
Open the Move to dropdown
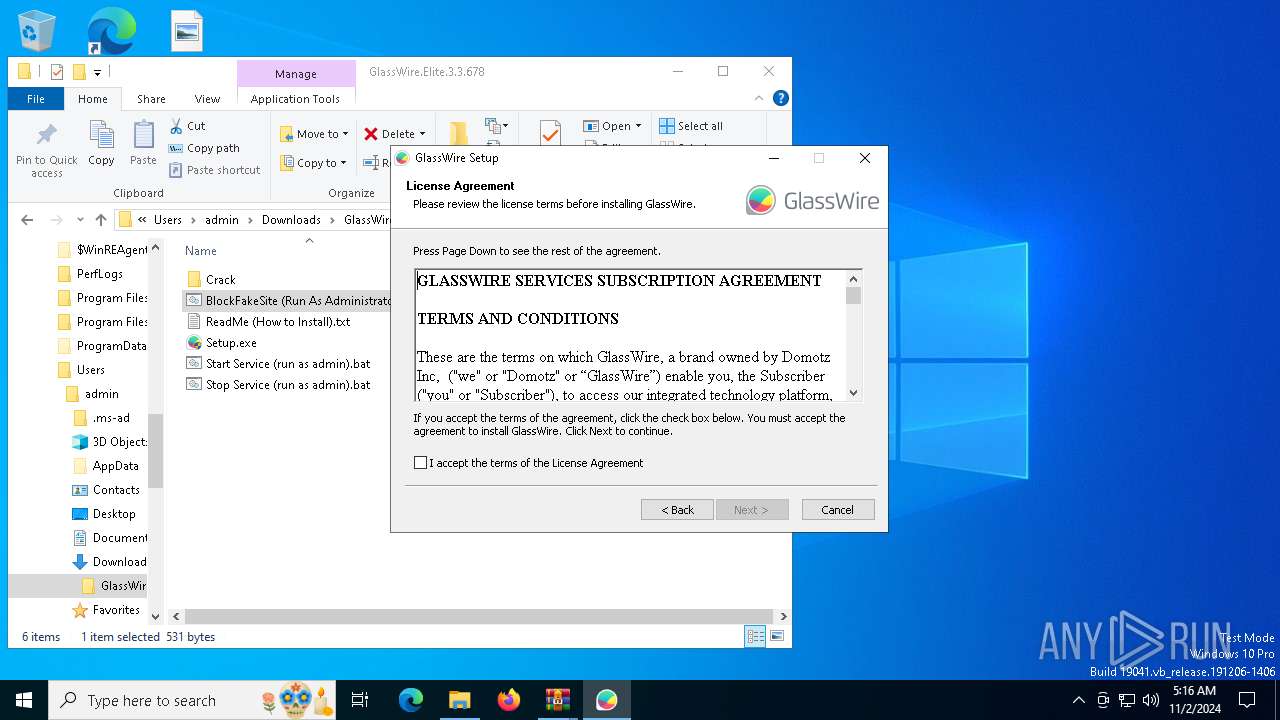pos(314,134)
